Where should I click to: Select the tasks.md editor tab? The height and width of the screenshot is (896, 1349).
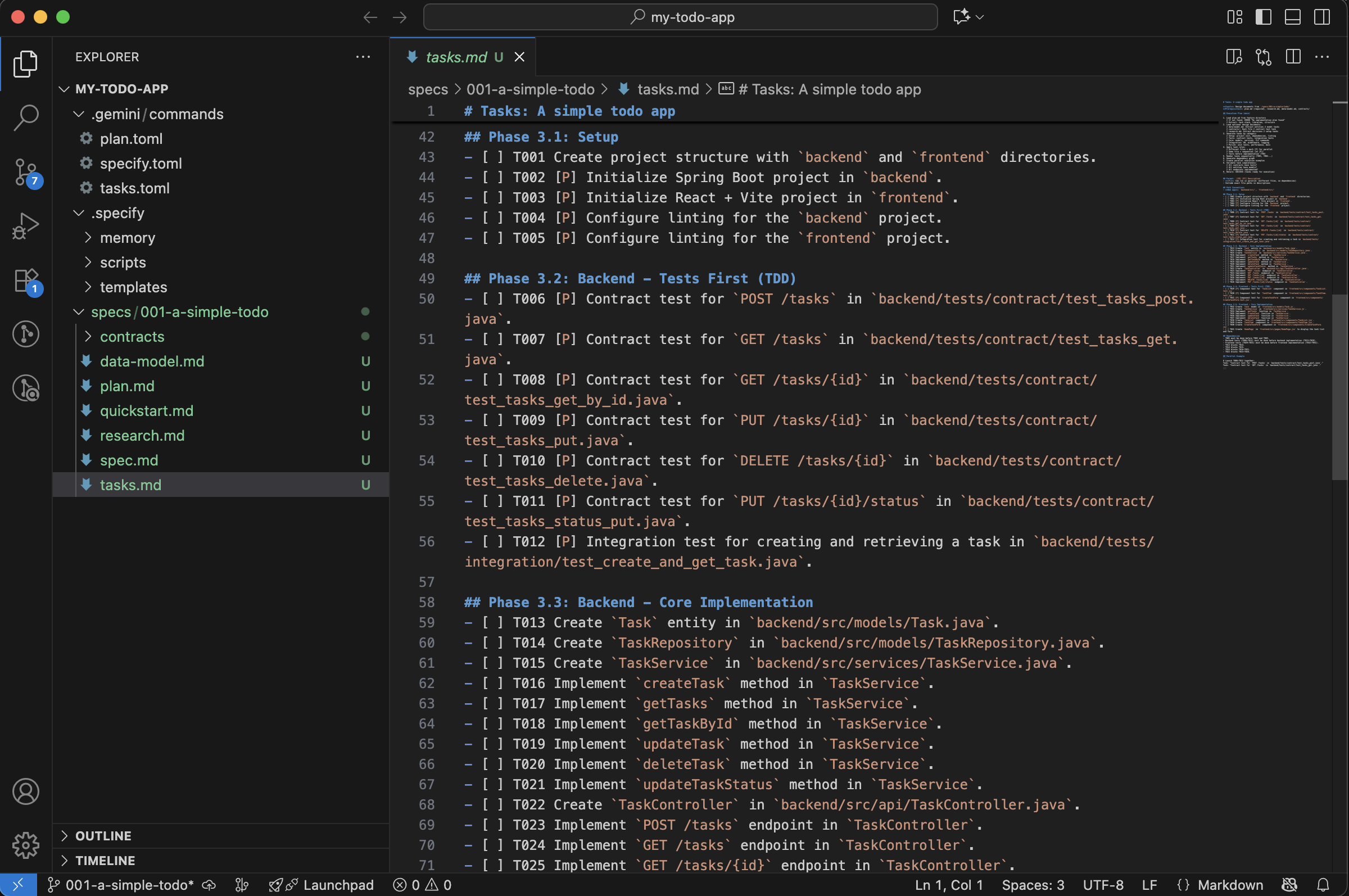click(463, 57)
